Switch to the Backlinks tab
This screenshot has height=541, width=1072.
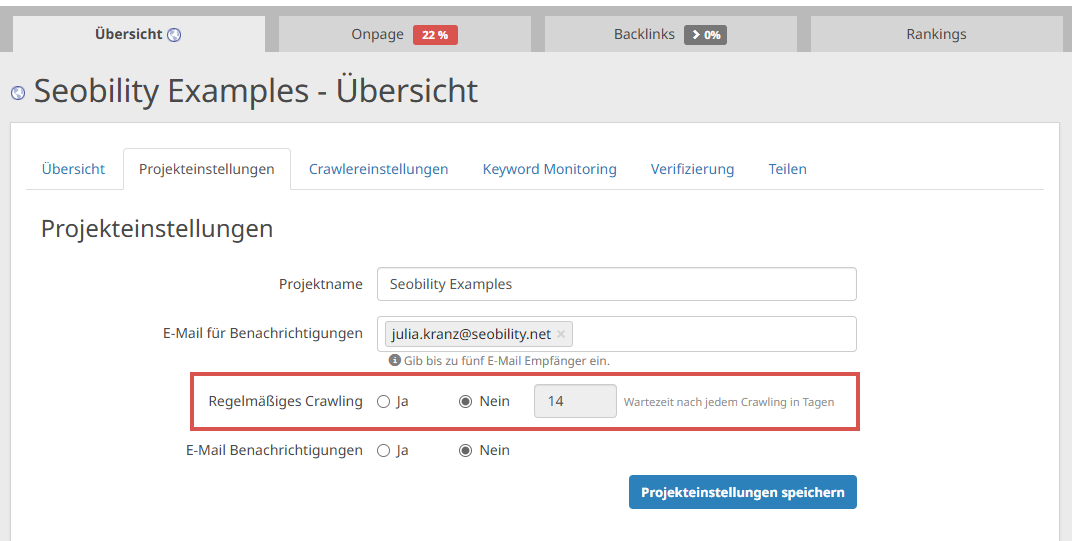coord(671,34)
